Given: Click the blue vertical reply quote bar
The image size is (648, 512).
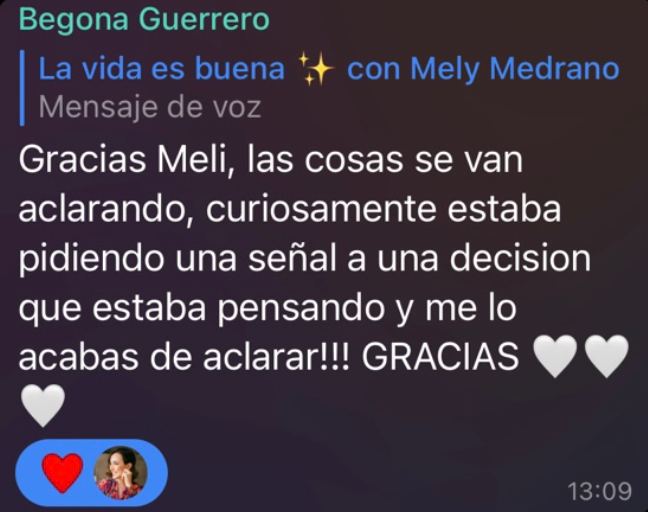Looking at the screenshot, I should pos(22,88).
